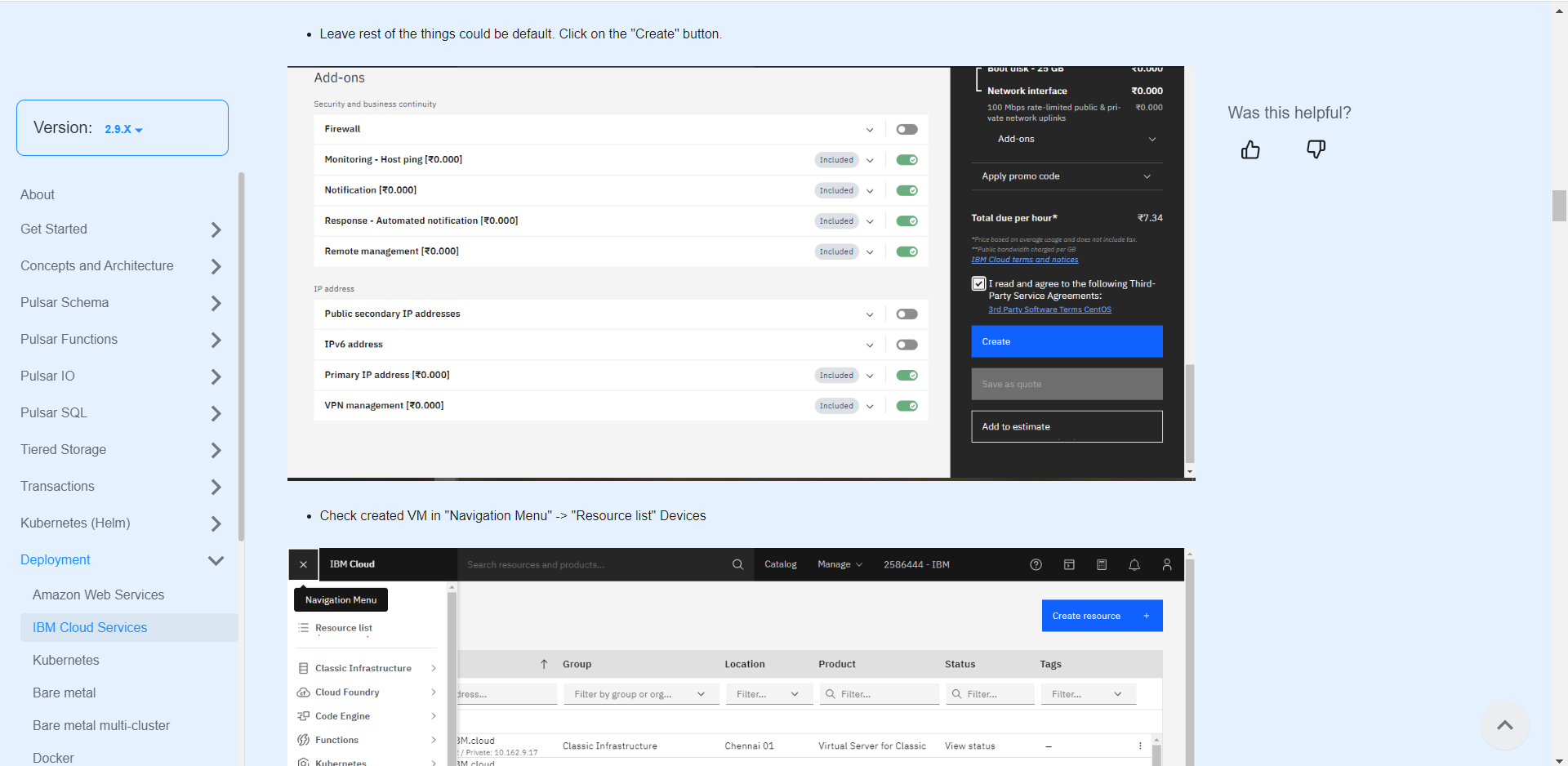Viewport: 1568px width, 766px height.
Task: Collapse the Deployment section
Action: 216,560
